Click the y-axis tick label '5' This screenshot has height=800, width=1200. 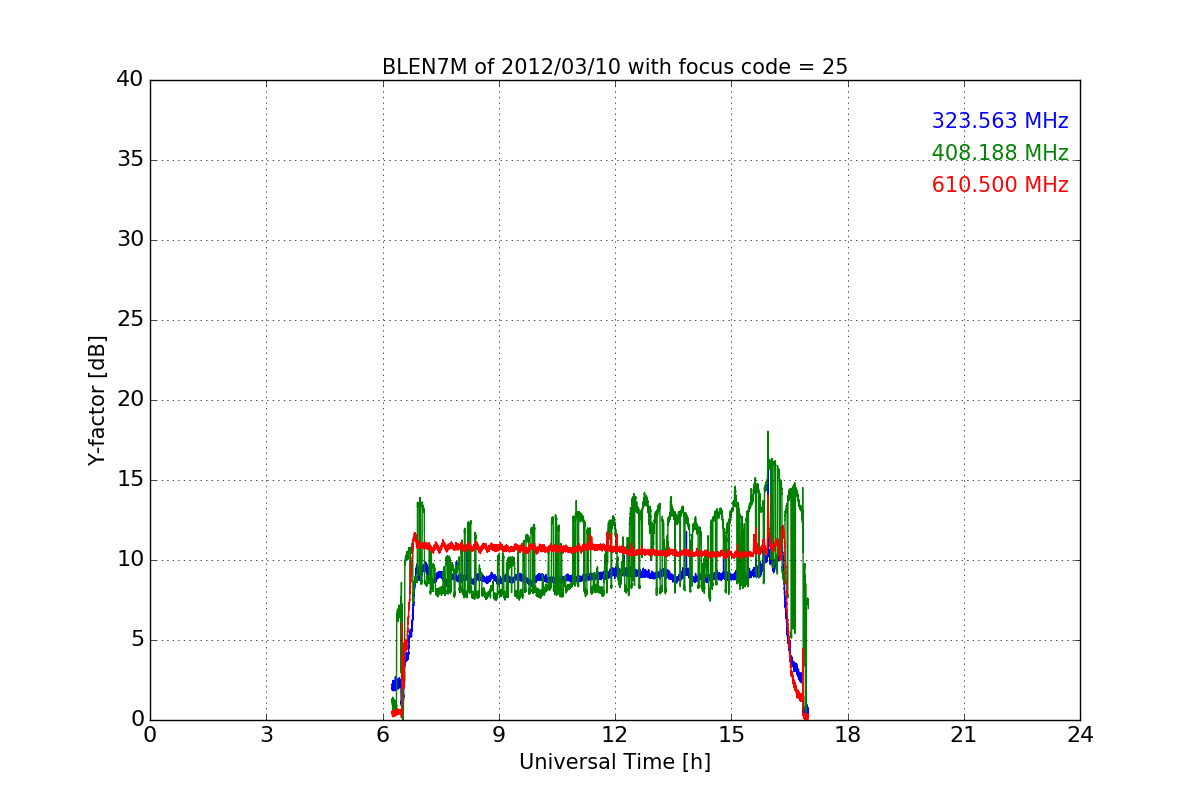coord(137,640)
